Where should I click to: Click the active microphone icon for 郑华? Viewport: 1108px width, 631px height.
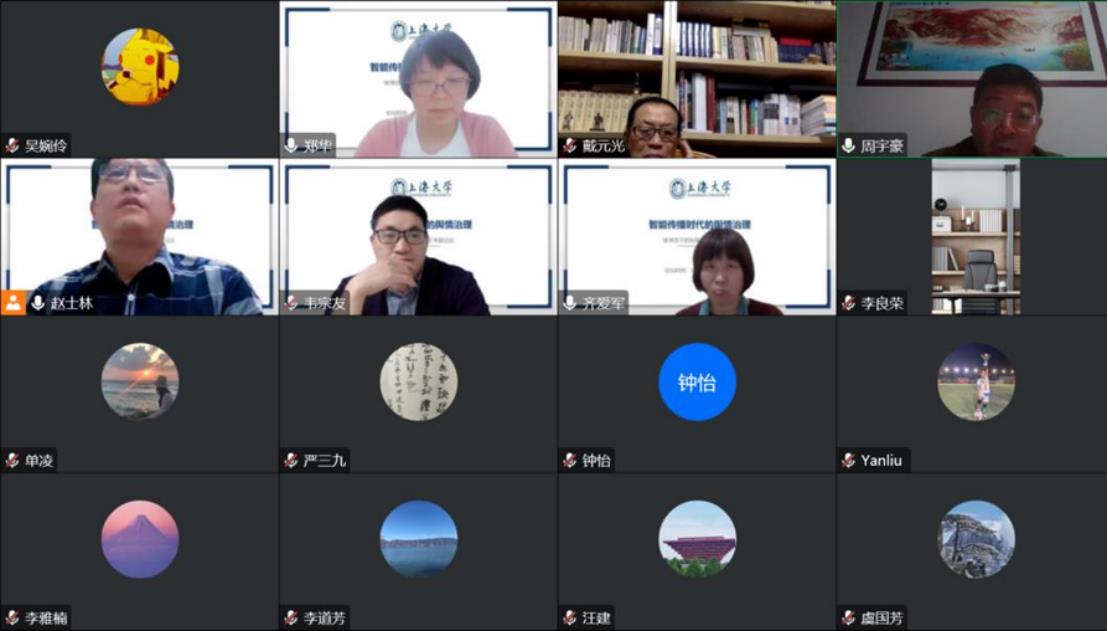[x=291, y=146]
